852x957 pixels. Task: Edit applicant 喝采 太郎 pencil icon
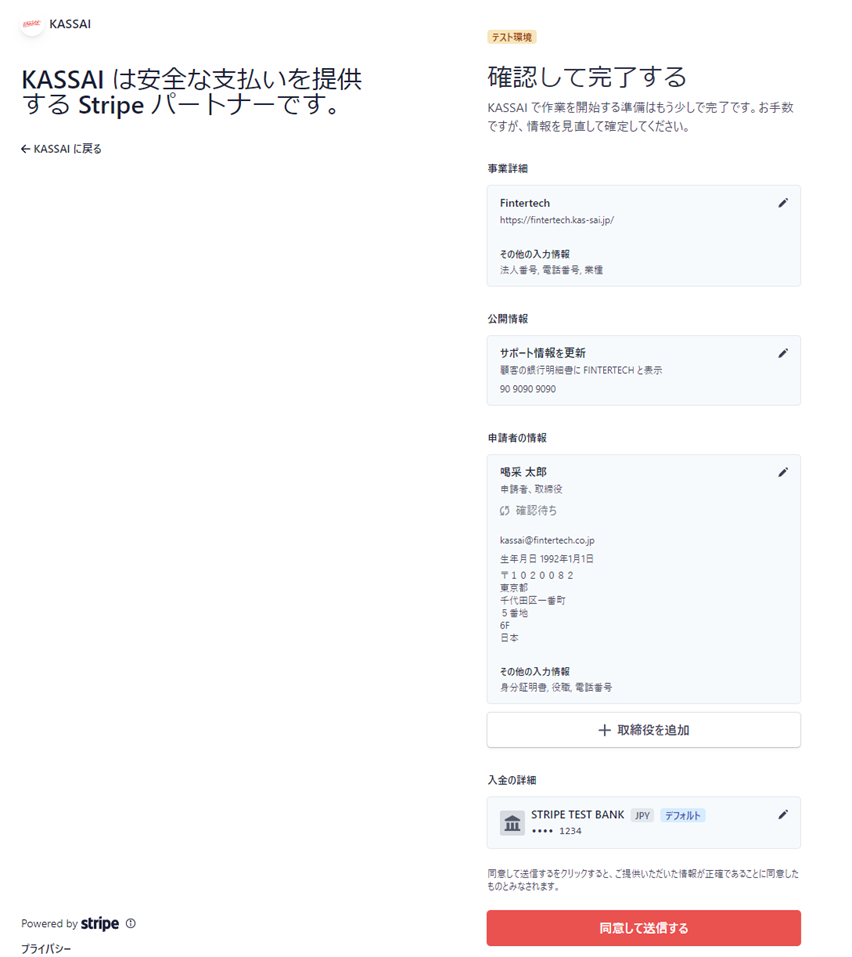click(x=783, y=472)
